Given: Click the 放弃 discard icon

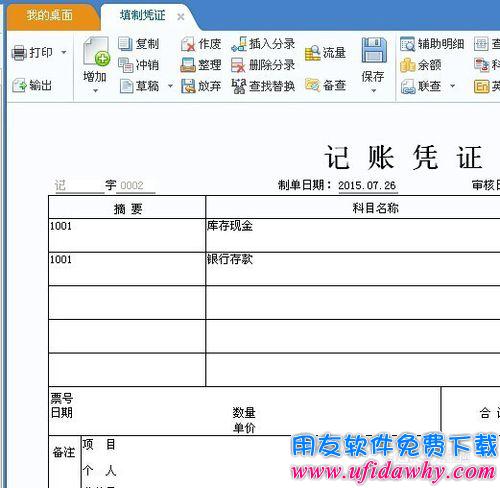Looking at the screenshot, I should (188, 86).
